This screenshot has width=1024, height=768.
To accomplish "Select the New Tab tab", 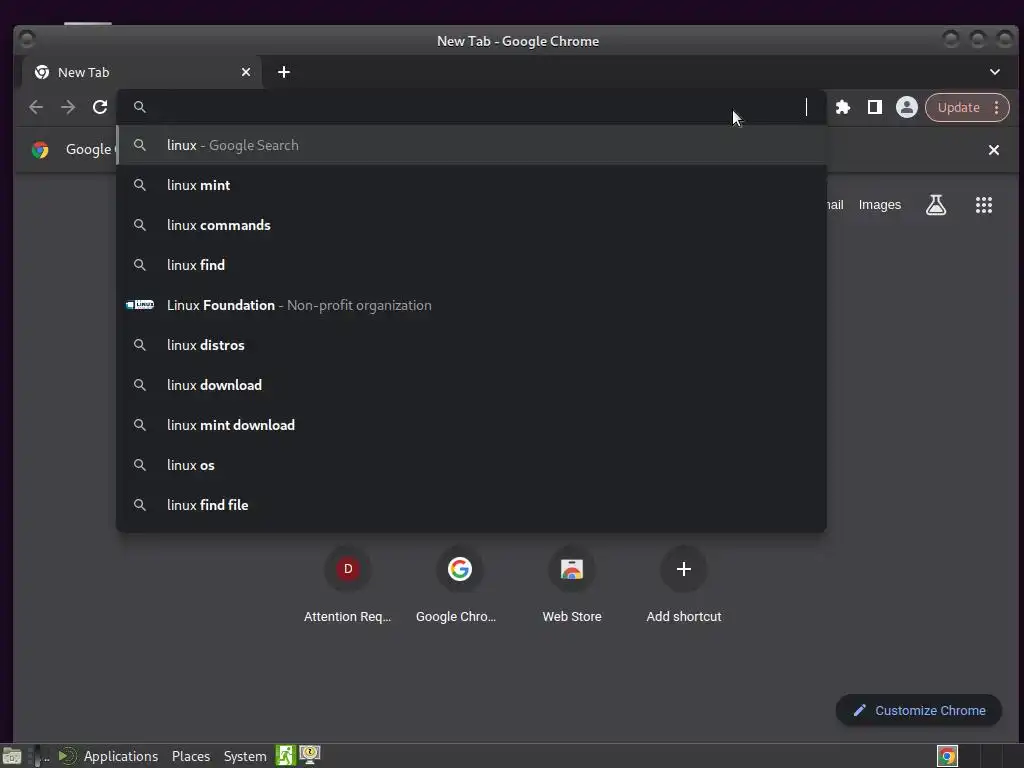I will (x=142, y=72).
